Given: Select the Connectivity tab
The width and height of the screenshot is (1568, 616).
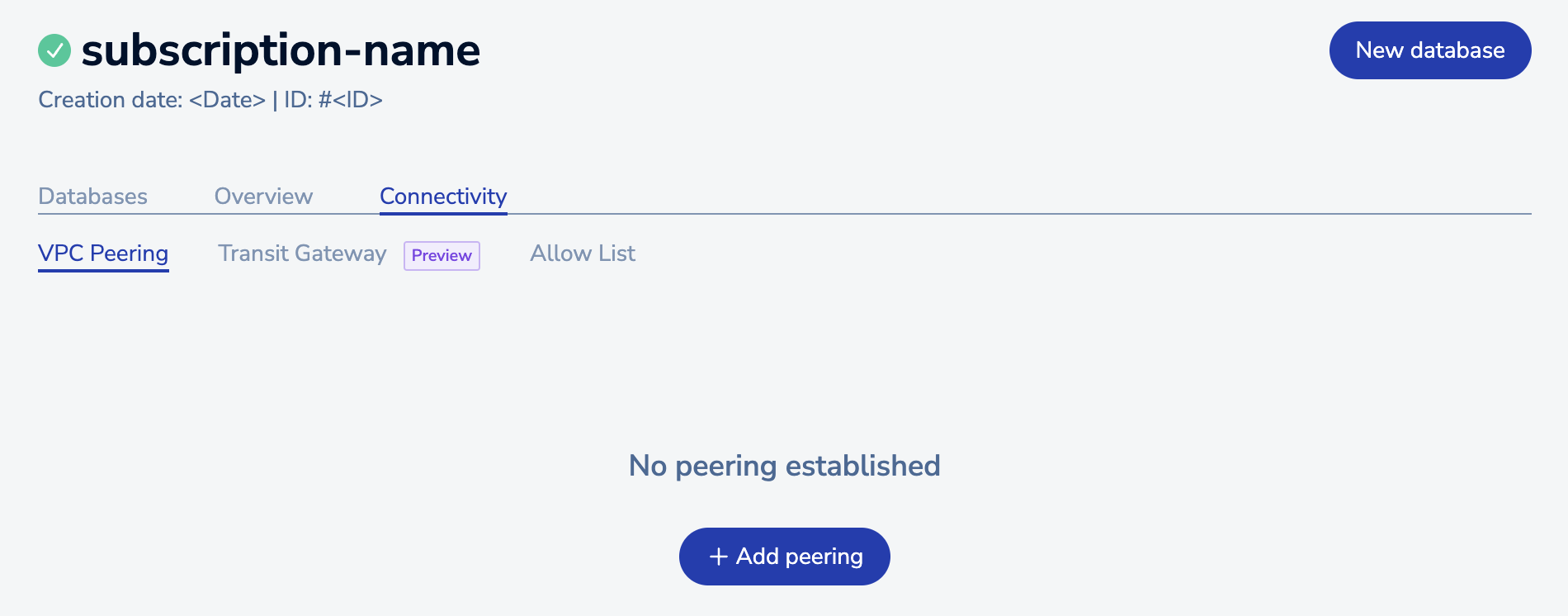Looking at the screenshot, I should pos(443,197).
